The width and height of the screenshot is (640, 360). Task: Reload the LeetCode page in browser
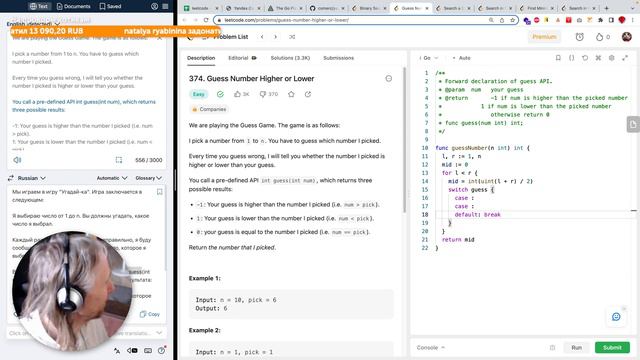click(x=206, y=20)
